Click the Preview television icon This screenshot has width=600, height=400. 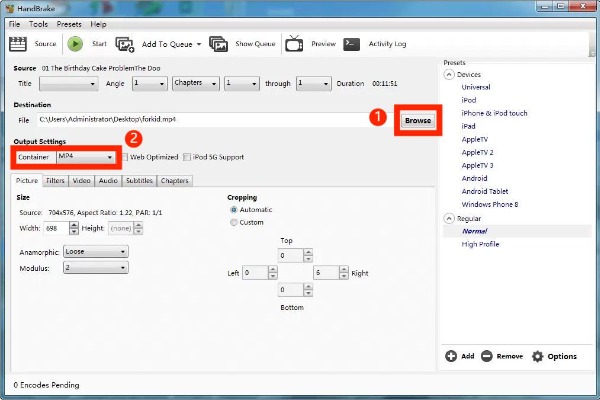(x=294, y=44)
